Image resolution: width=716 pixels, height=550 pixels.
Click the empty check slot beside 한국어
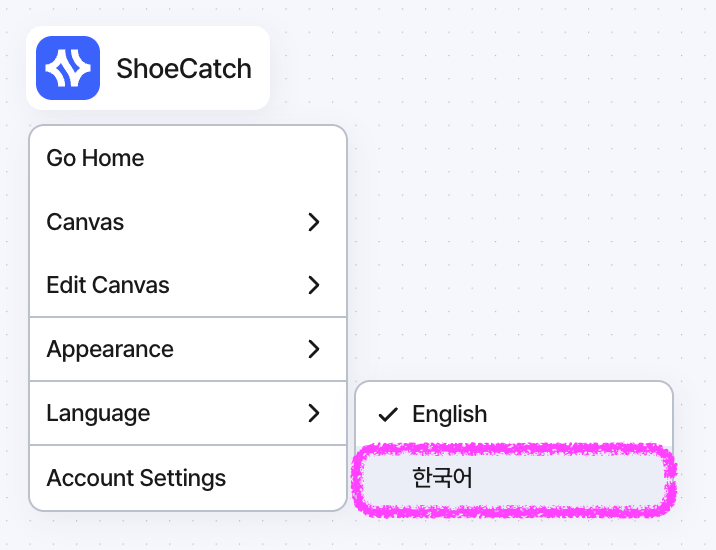[x=388, y=478]
